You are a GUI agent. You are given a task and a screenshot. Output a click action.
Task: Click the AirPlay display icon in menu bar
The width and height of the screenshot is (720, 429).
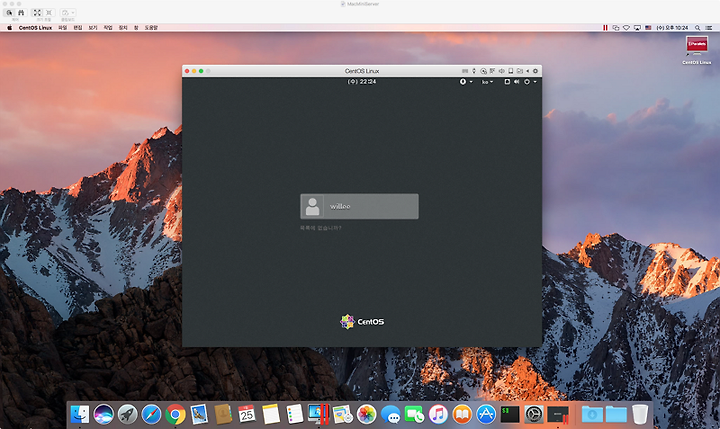[x=637, y=28]
